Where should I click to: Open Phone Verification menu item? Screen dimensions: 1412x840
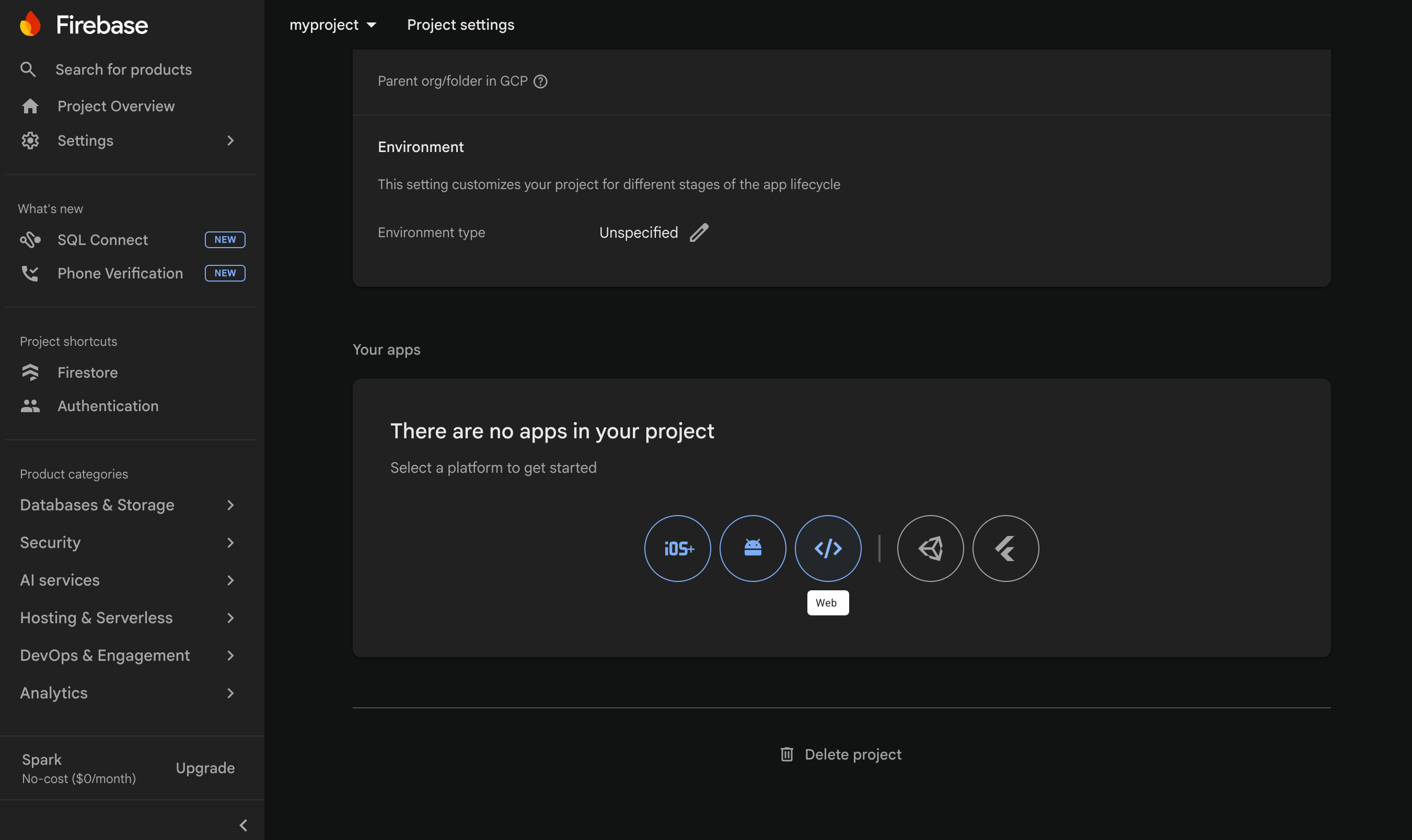point(120,273)
